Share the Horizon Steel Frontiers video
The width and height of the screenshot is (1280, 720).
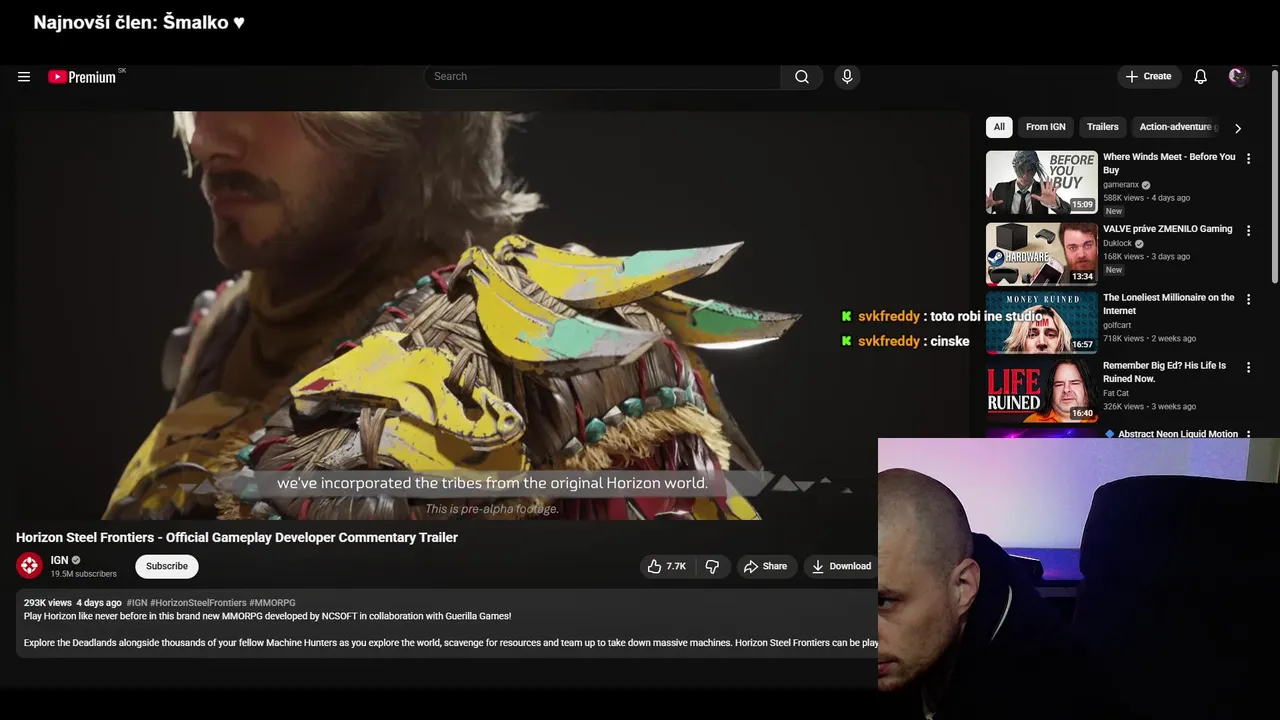click(x=765, y=566)
